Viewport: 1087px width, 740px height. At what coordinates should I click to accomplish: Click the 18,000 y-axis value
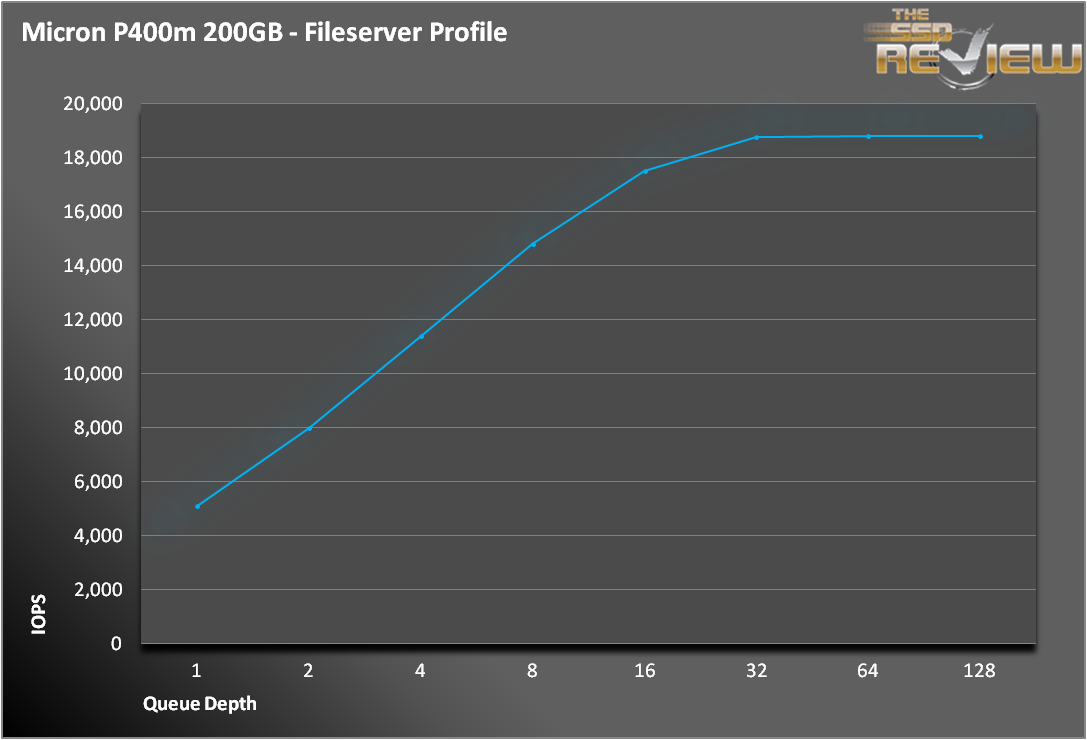click(x=93, y=158)
